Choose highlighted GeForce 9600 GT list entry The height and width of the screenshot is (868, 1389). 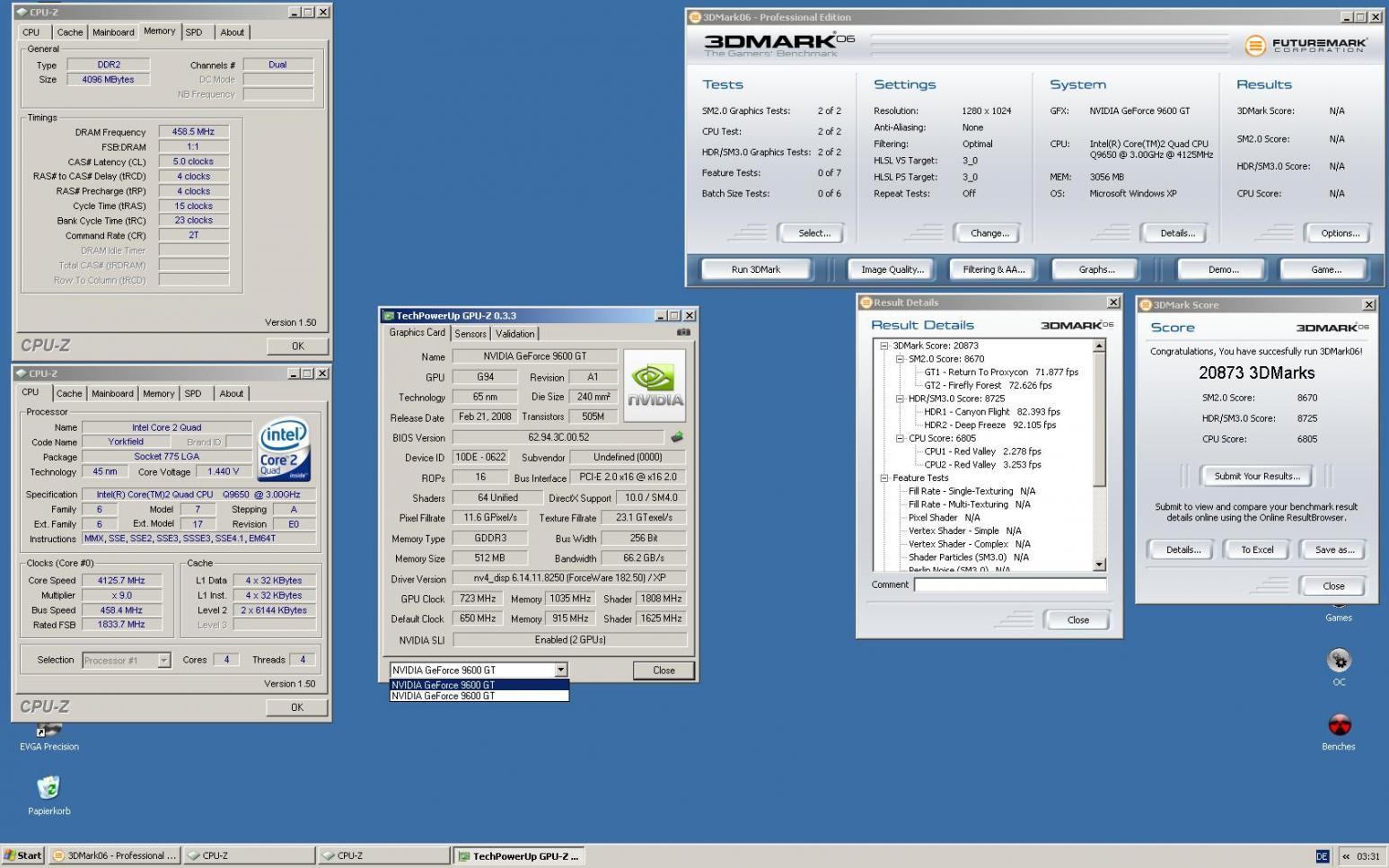pyautogui.click(x=479, y=685)
